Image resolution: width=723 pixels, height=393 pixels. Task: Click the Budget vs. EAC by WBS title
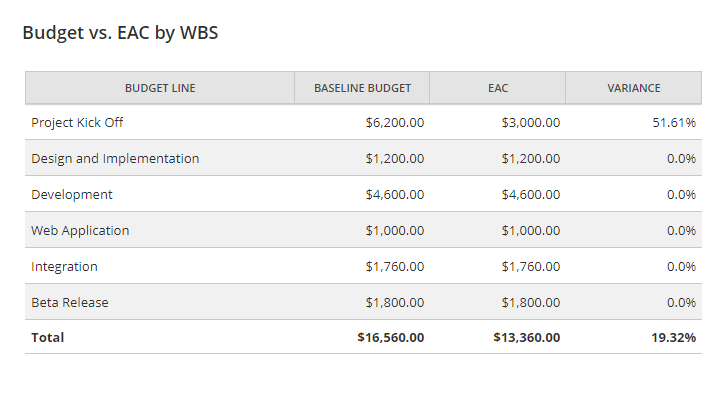click(x=120, y=33)
